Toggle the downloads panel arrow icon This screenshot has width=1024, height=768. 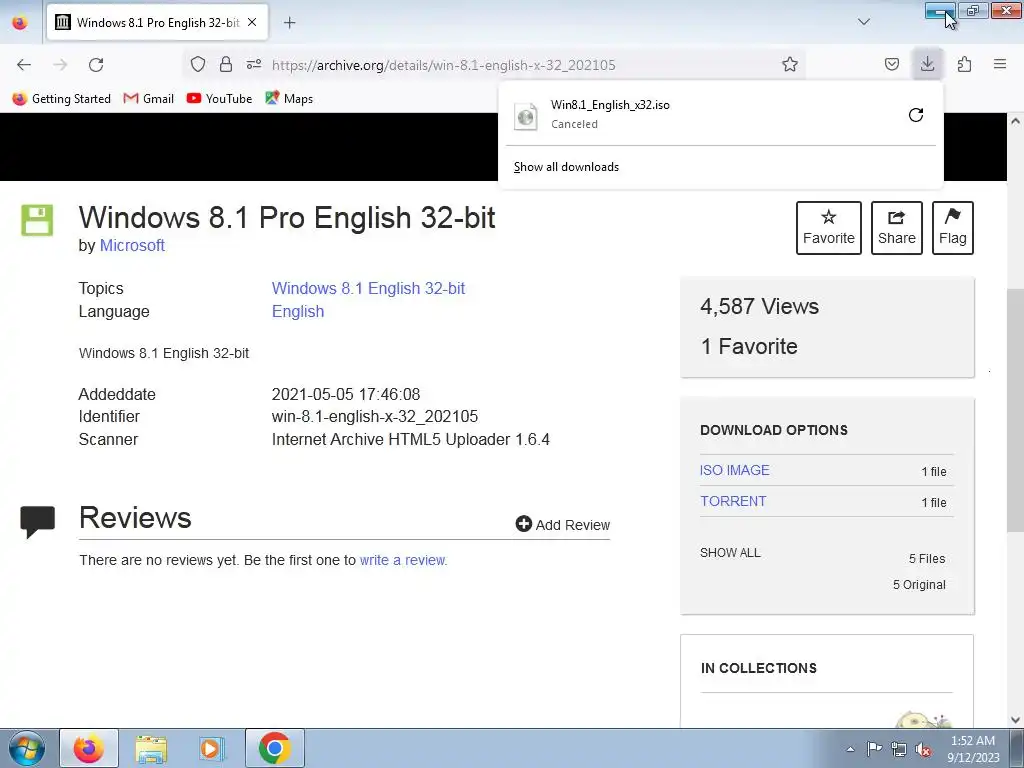coord(927,64)
